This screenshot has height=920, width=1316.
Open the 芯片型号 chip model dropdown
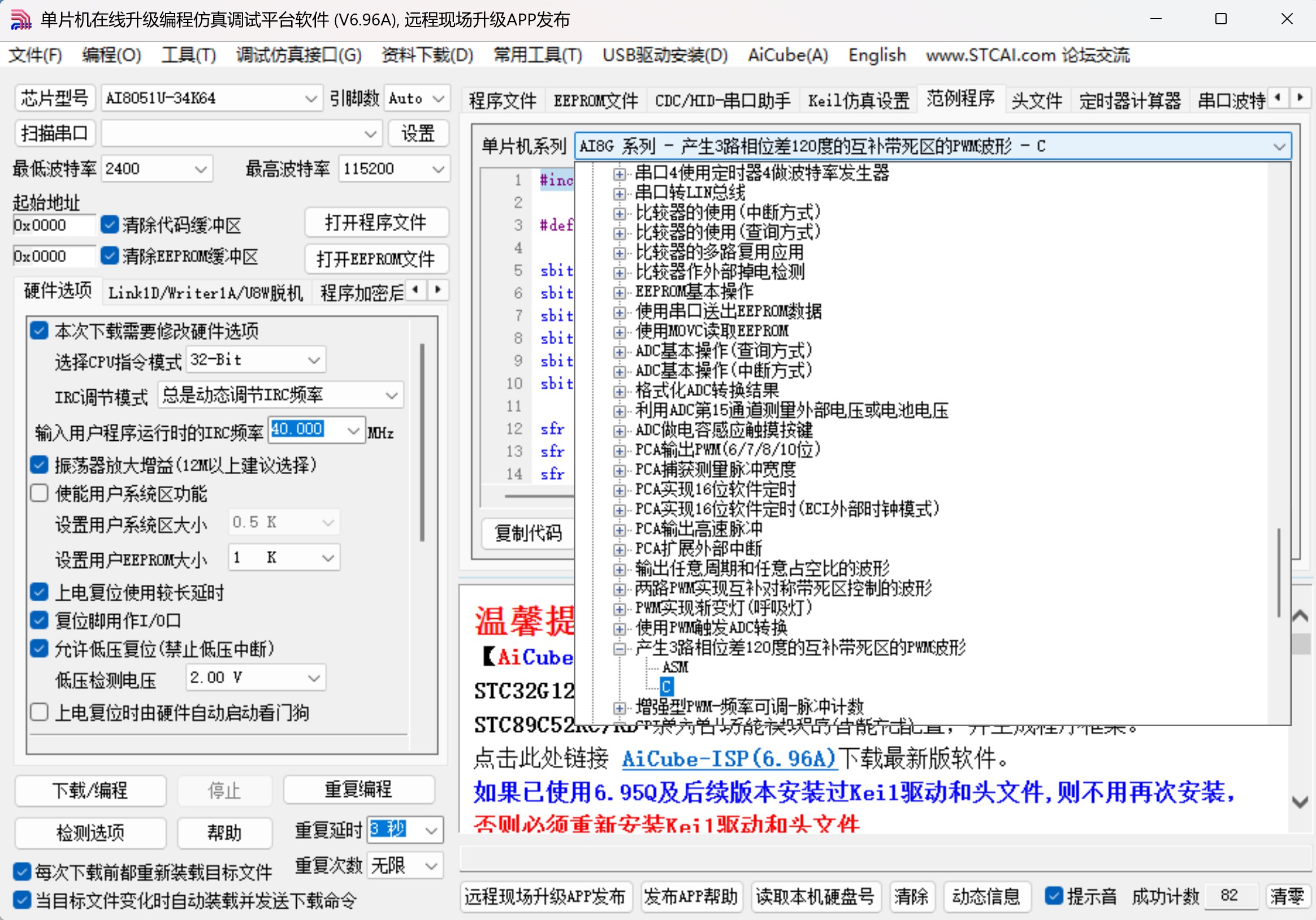(x=311, y=98)
